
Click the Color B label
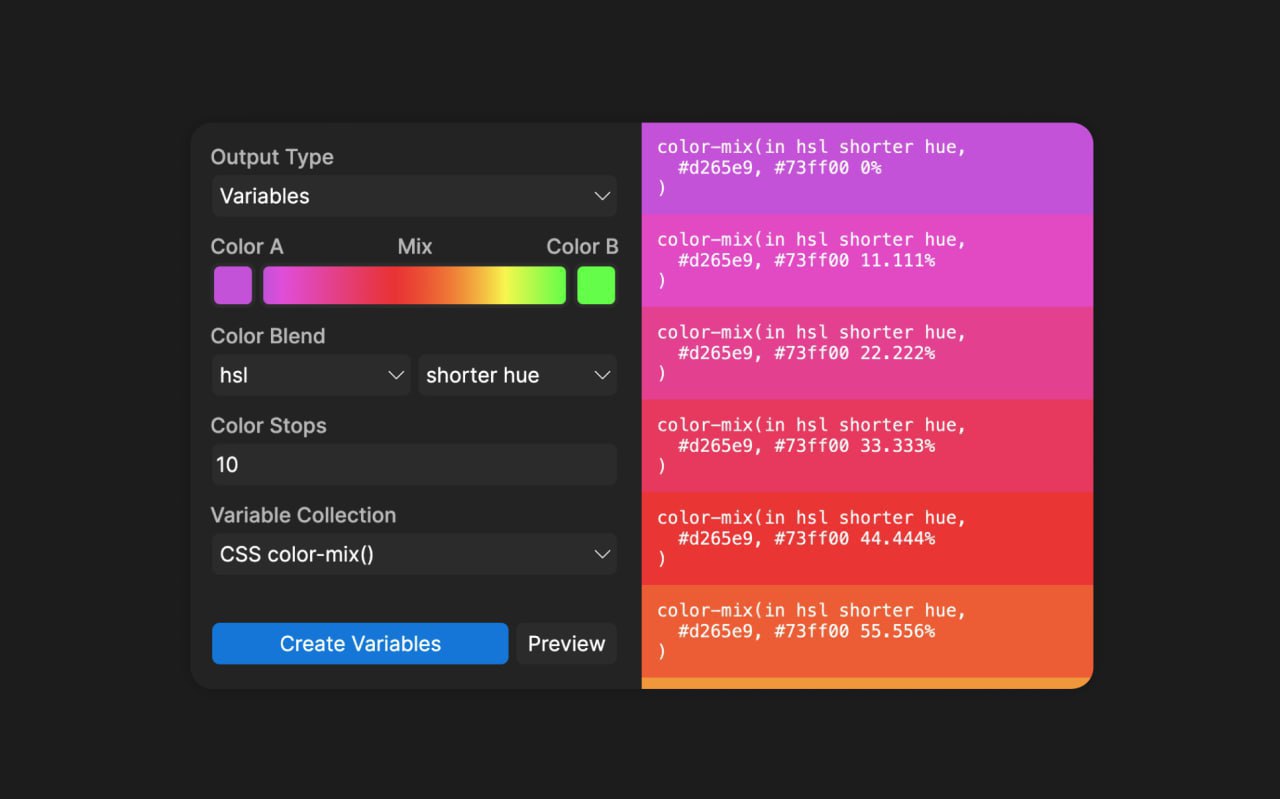582,246
